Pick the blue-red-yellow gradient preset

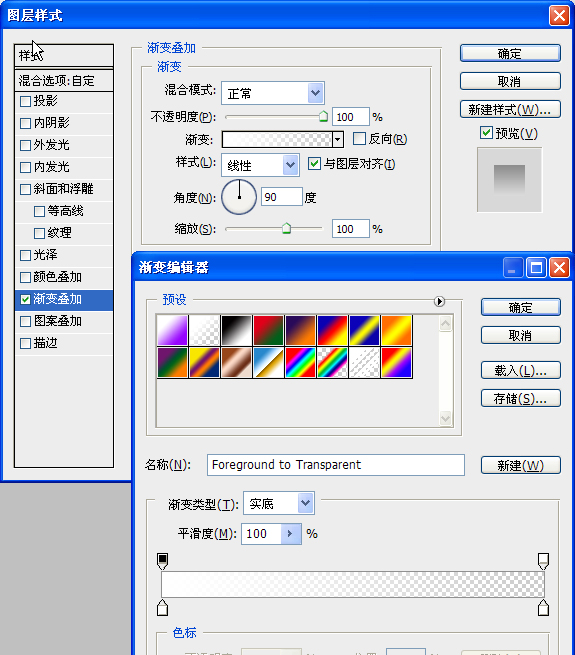(333, 330)
